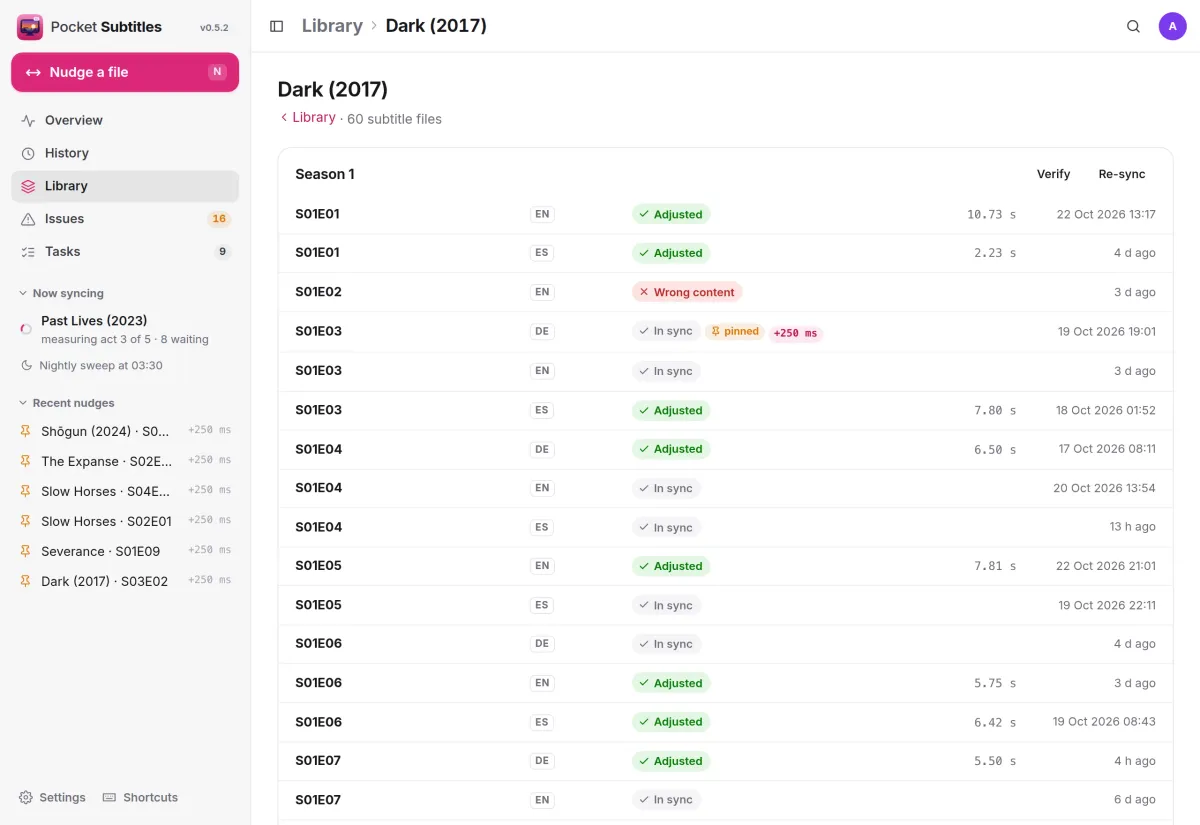This screenshot has height=825, width=1200.
Task: Open the Issues section
Action: [x=125, y=219]
